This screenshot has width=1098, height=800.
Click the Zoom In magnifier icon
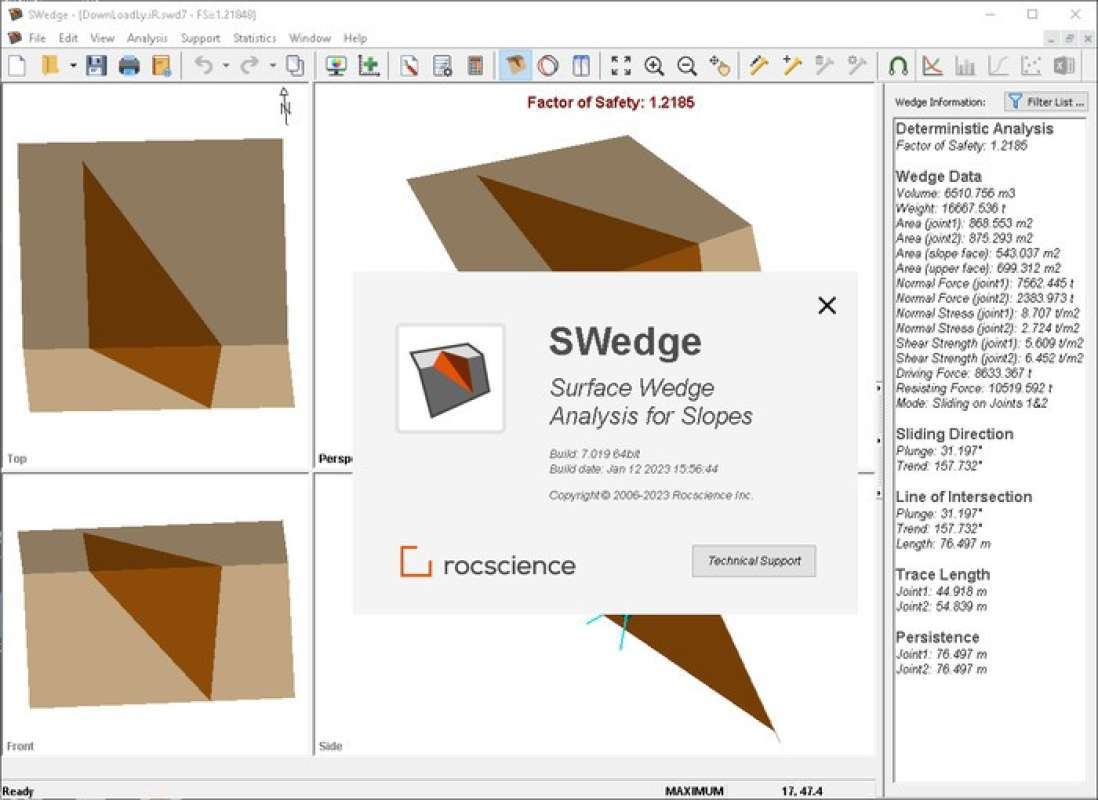pos(654,66)
